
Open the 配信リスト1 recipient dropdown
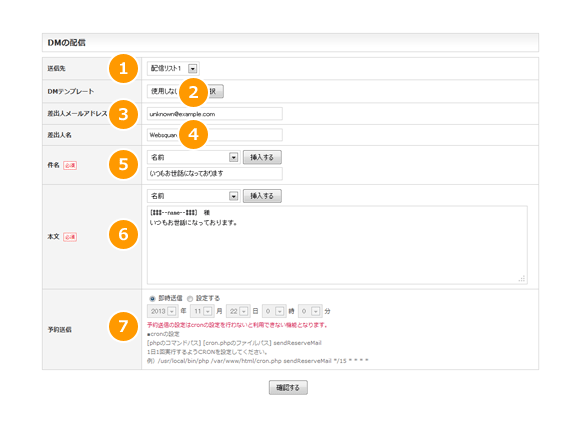point(173,68)
